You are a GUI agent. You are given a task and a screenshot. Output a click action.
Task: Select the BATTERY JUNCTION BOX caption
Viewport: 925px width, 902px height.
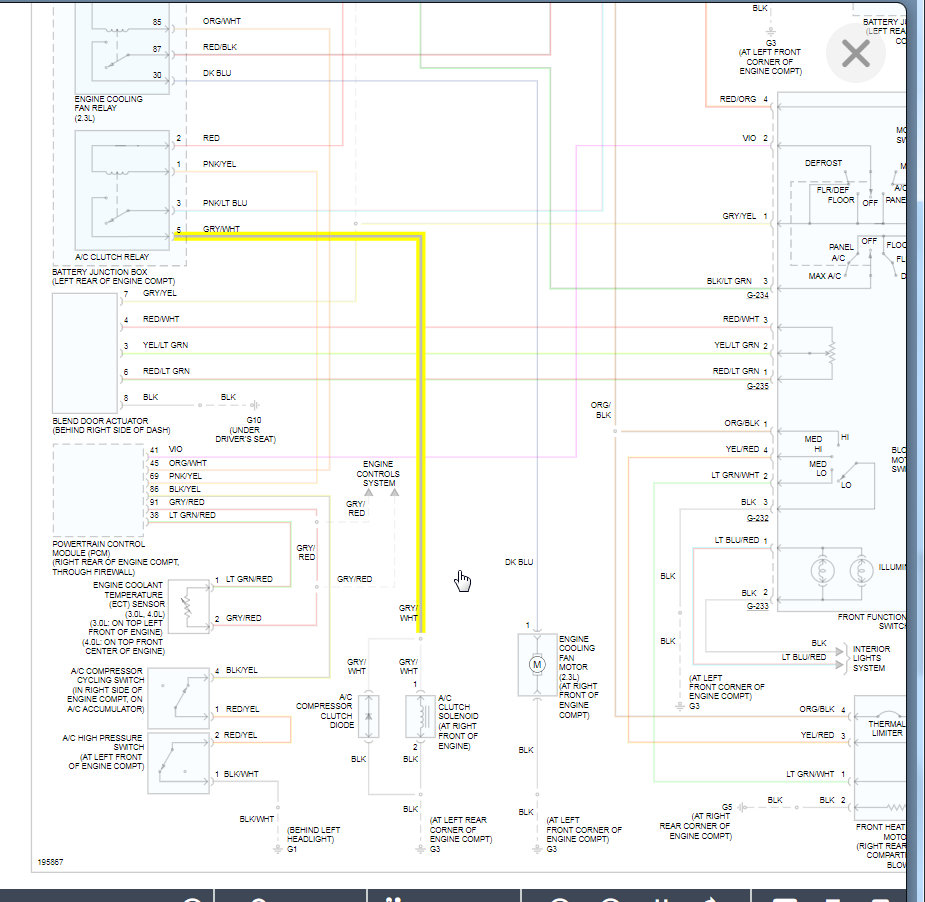[113, 277]
